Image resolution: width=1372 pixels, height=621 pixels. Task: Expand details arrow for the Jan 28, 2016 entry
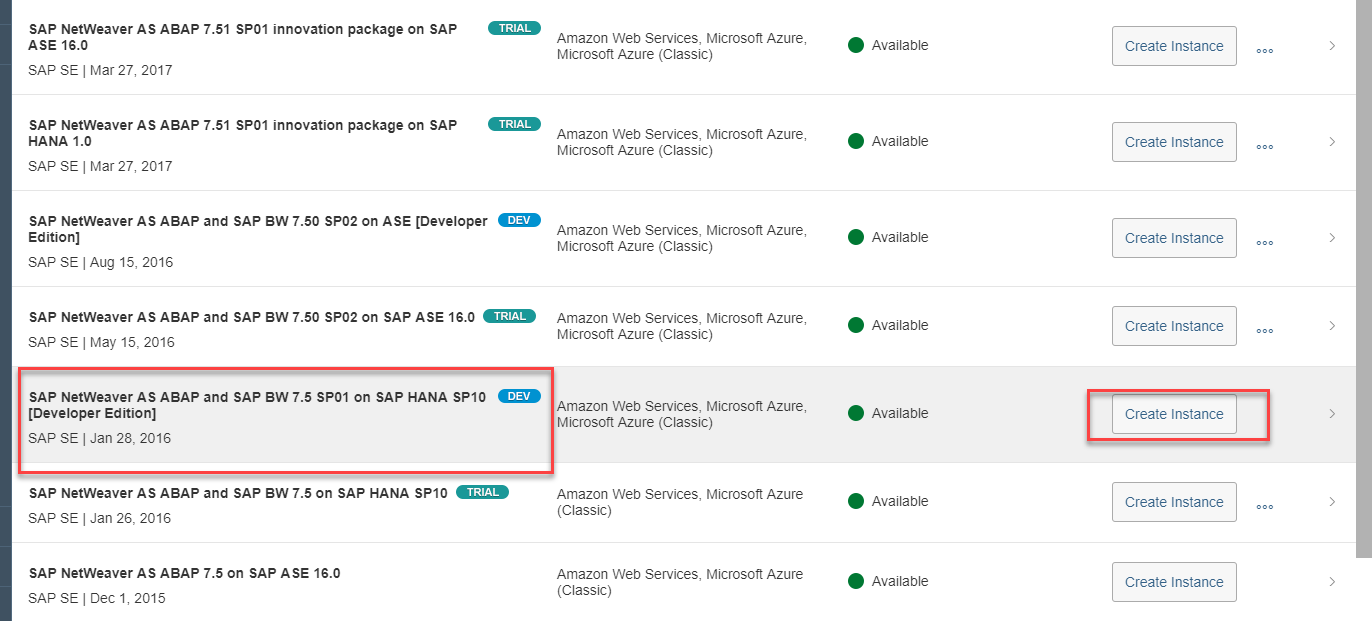[1332, 413]
